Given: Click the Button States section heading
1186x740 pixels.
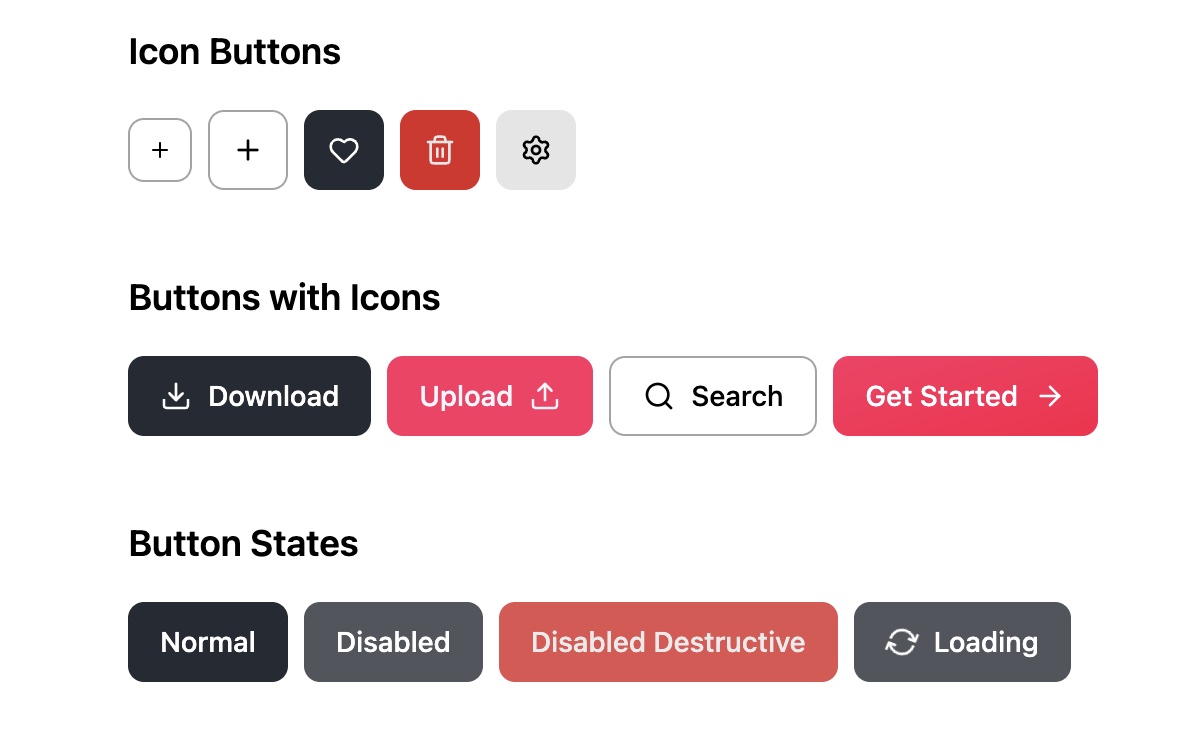Looking at the screenshot, I should pos(243,543).
